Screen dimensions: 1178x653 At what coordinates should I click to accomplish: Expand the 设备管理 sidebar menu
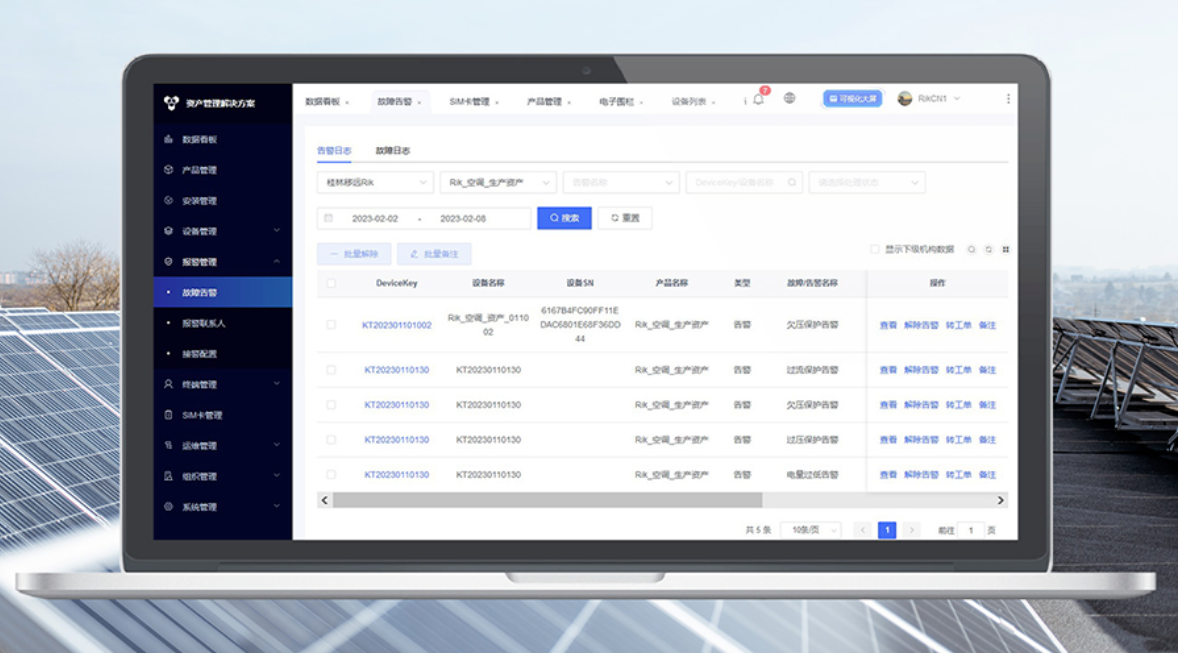pos(222,231)
